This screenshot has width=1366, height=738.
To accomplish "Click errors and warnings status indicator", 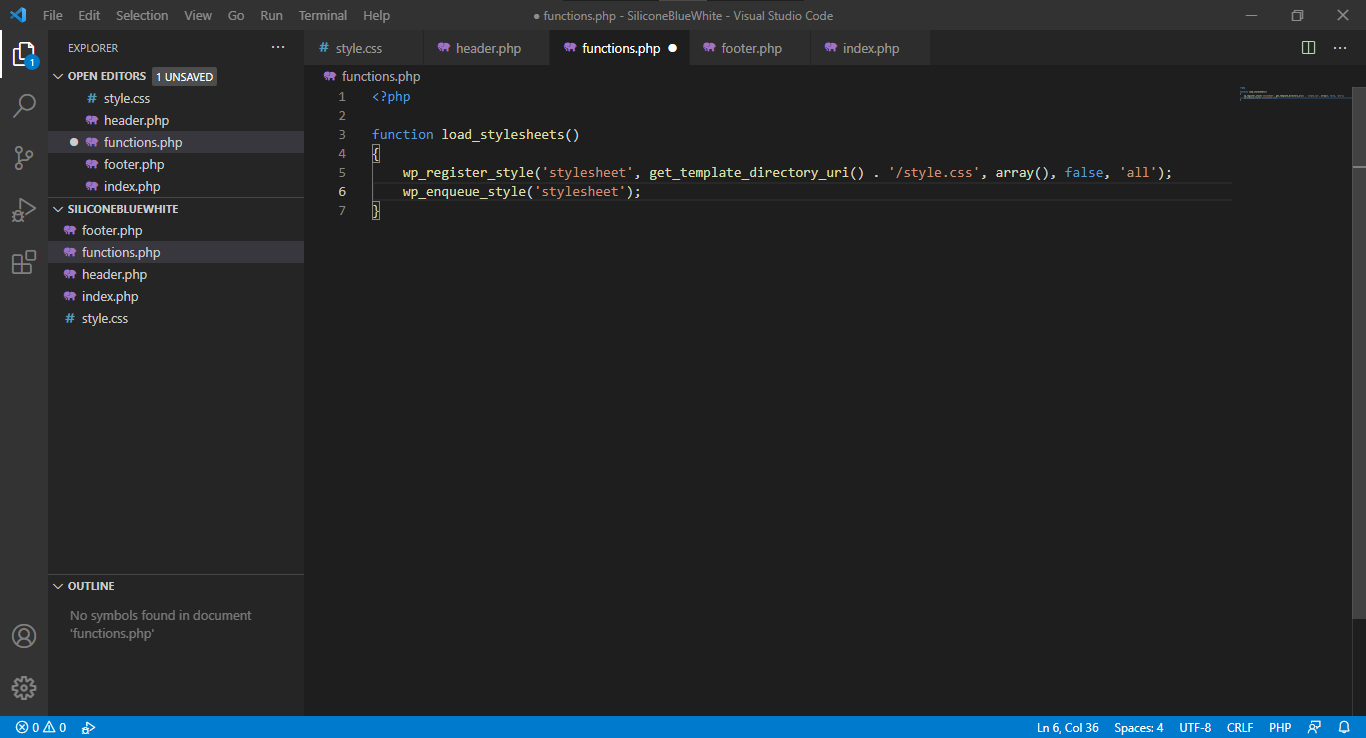I will pos(41,727).
